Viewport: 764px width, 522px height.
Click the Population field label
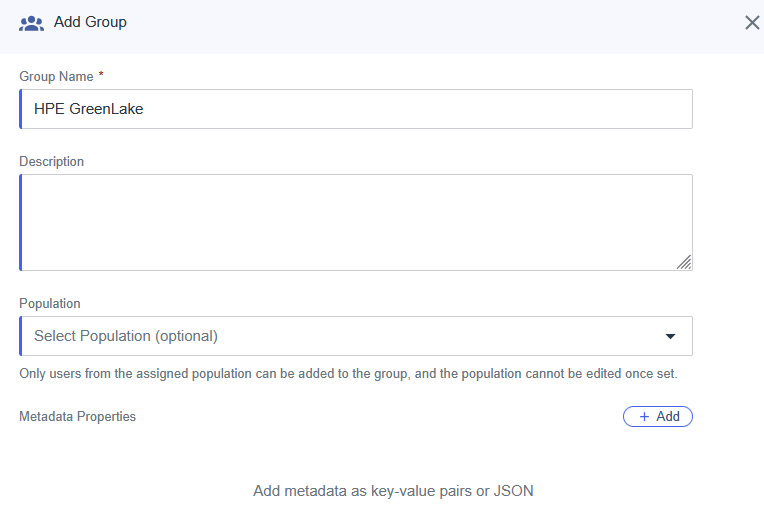pyautogui.click(x=50, y=303)
